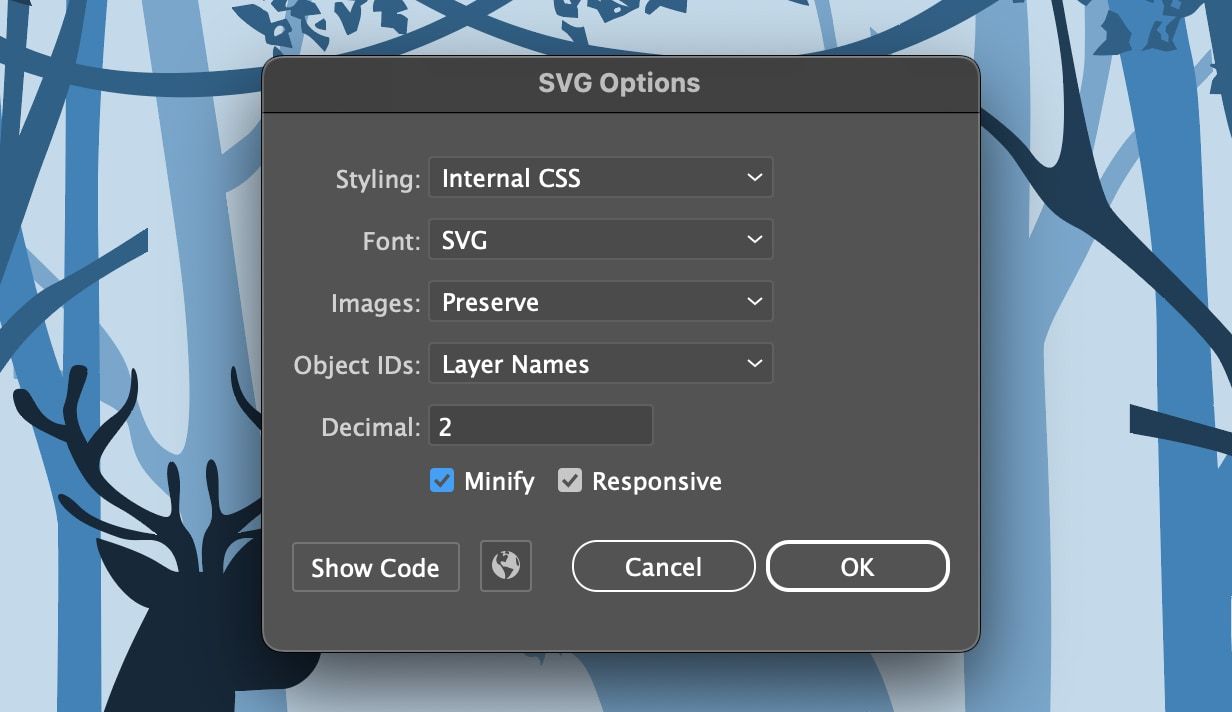Click the Show Code button
Viewport: 1232px width, 712px height.
[375, 567]
